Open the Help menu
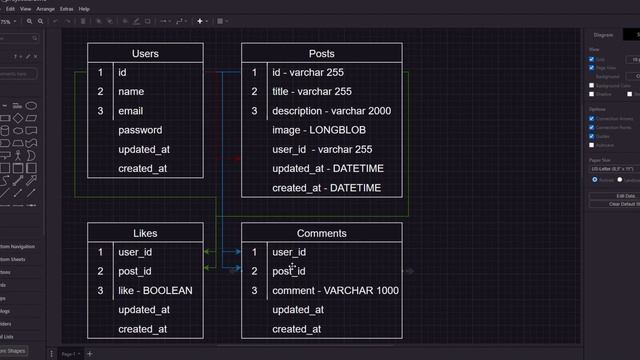The width and height of the screenshot is (640, 360). (84, 9)
